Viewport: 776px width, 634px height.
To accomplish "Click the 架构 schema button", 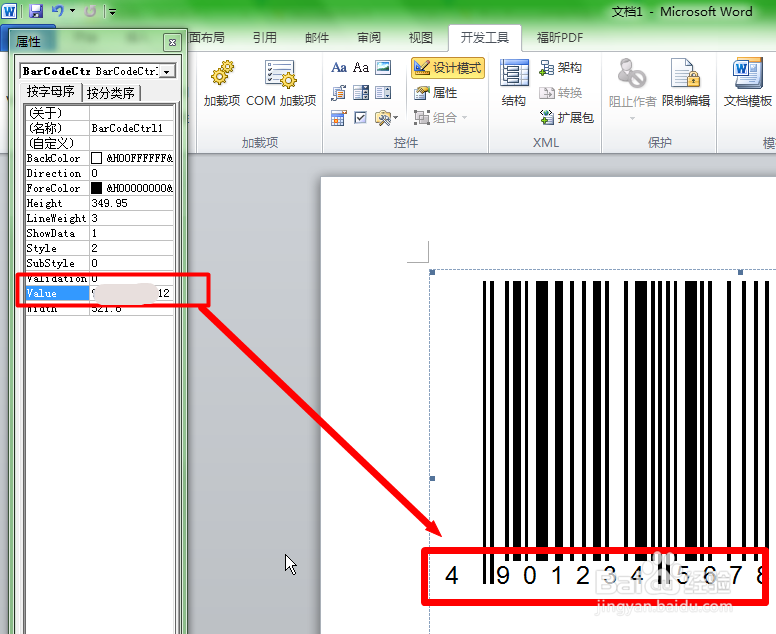I will coord(560,68).
